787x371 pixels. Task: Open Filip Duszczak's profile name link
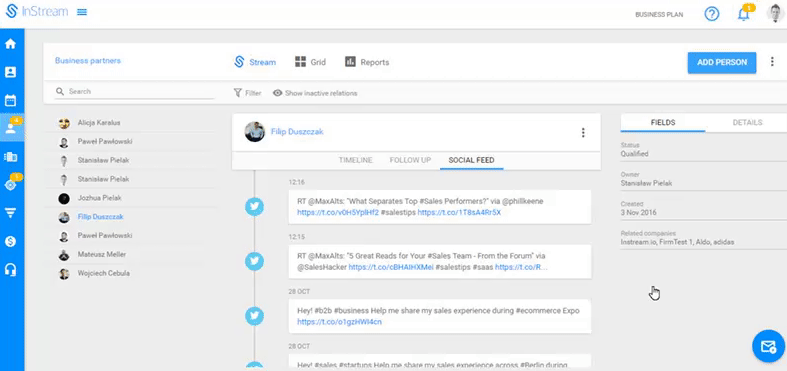click(297, 132)
